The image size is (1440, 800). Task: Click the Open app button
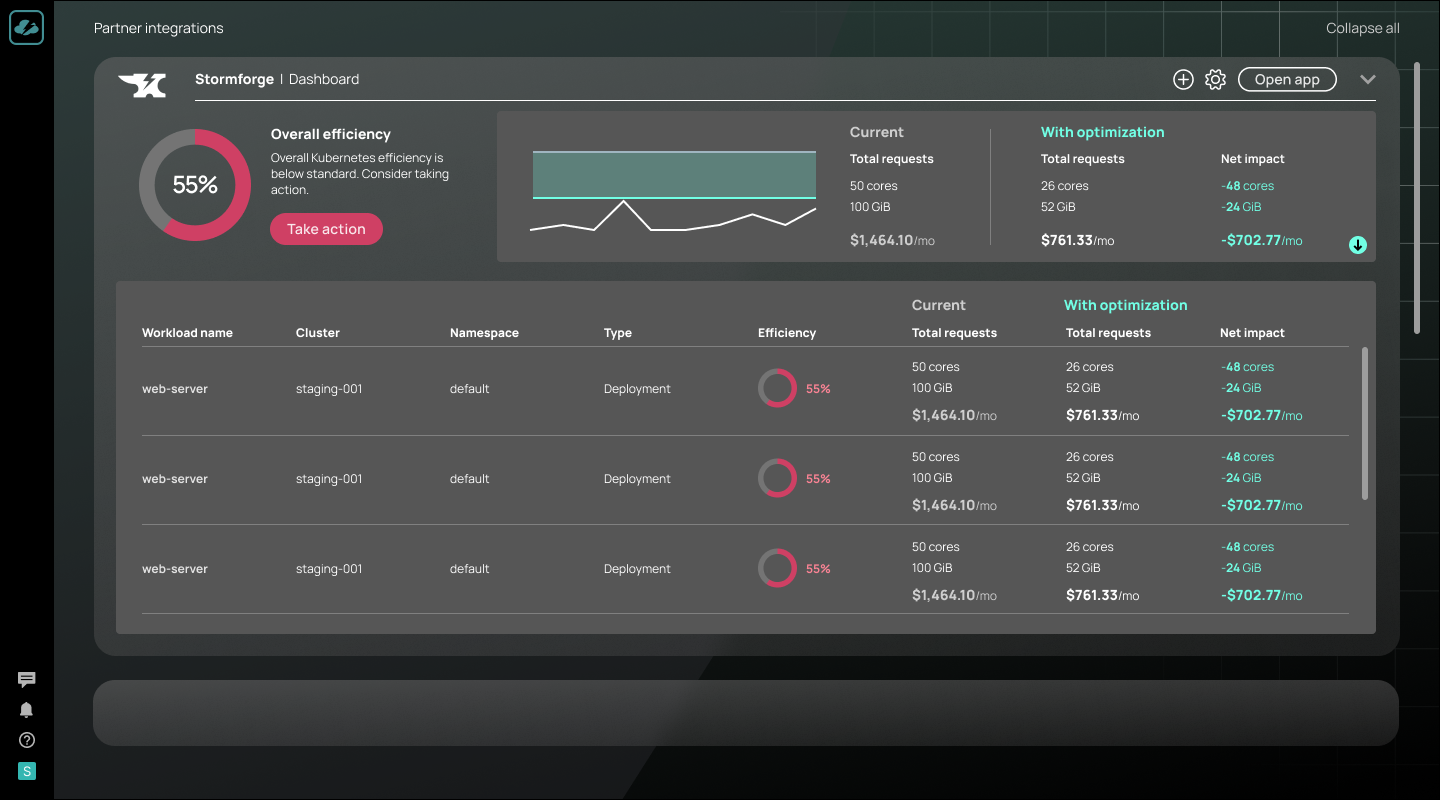point(1287,80)
